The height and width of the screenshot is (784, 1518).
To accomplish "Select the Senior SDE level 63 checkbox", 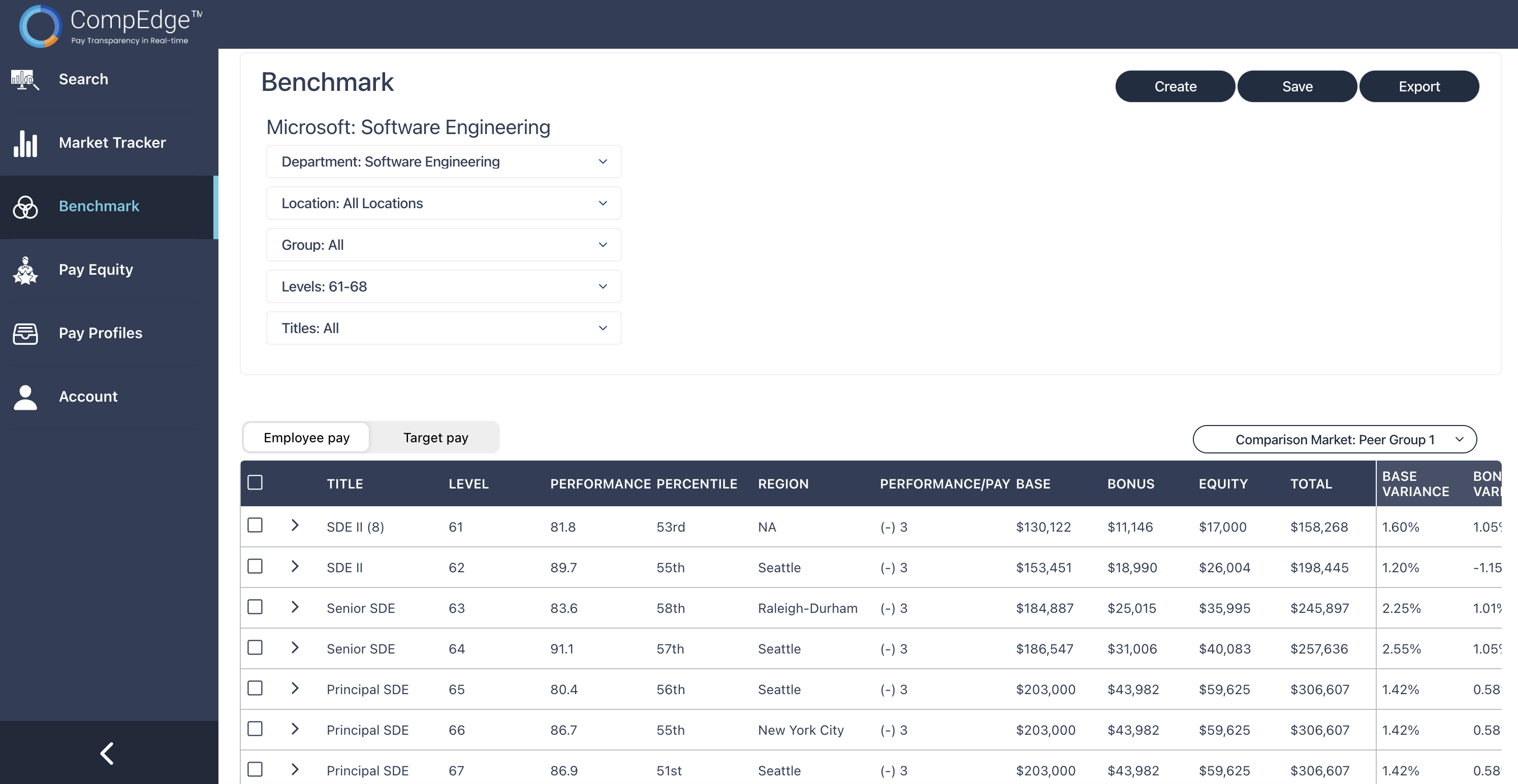I will tap(255, 607).
